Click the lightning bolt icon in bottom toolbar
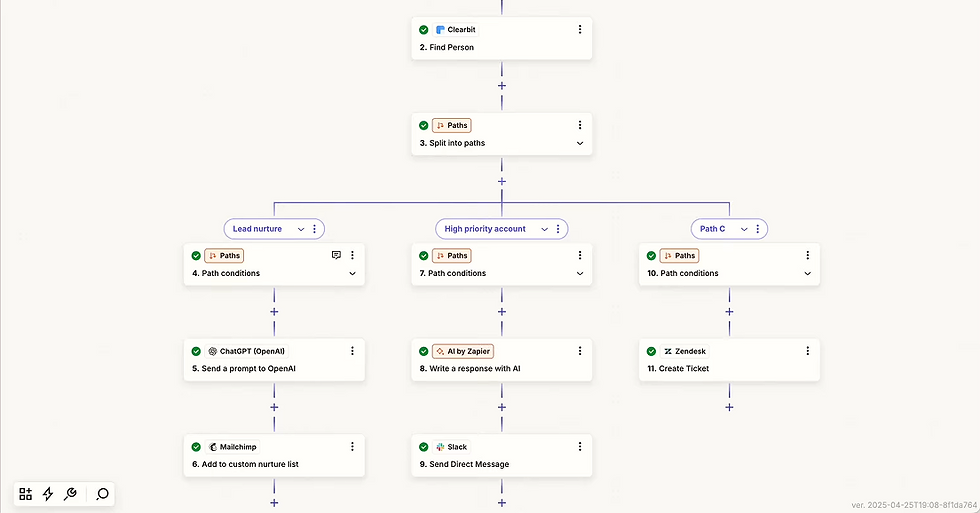This screenshot has width=980, height=513. coord(48,494)
